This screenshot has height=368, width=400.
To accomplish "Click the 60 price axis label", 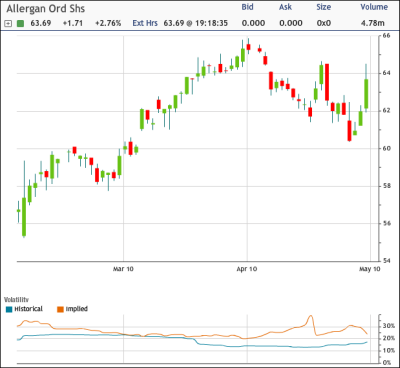I will [x=386, y=148].
